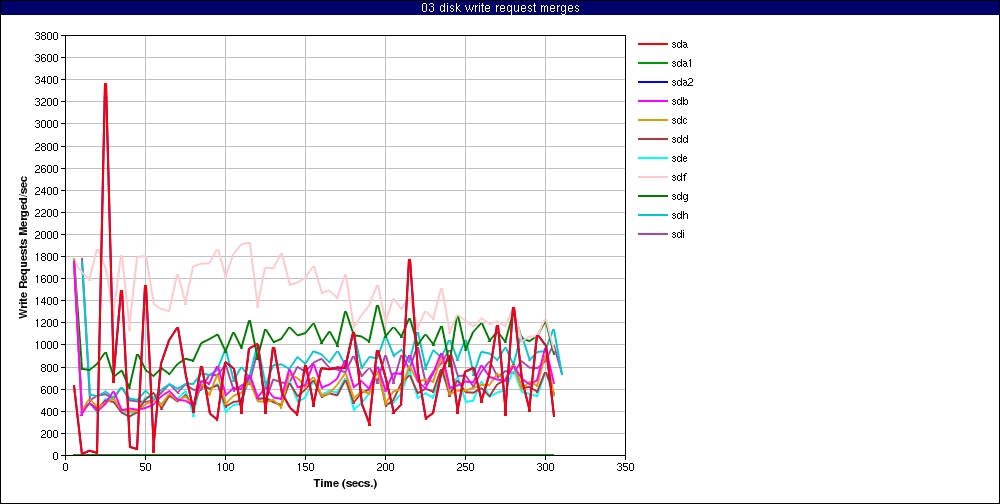Click the '400' tick label on the vertical axis
Screen dimensions: 1000x504
50,411
